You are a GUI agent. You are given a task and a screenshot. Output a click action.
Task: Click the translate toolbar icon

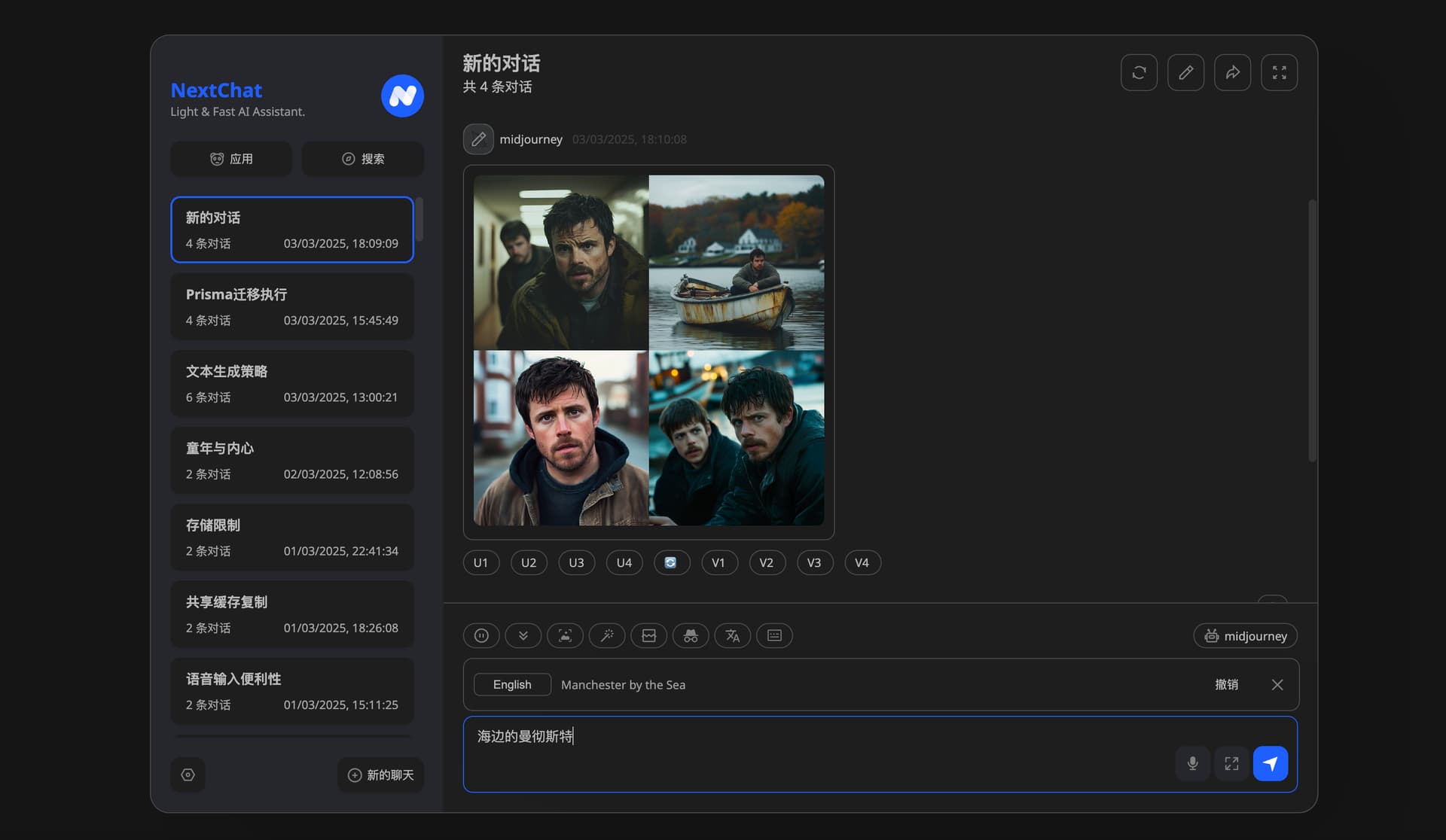point(732,635)
